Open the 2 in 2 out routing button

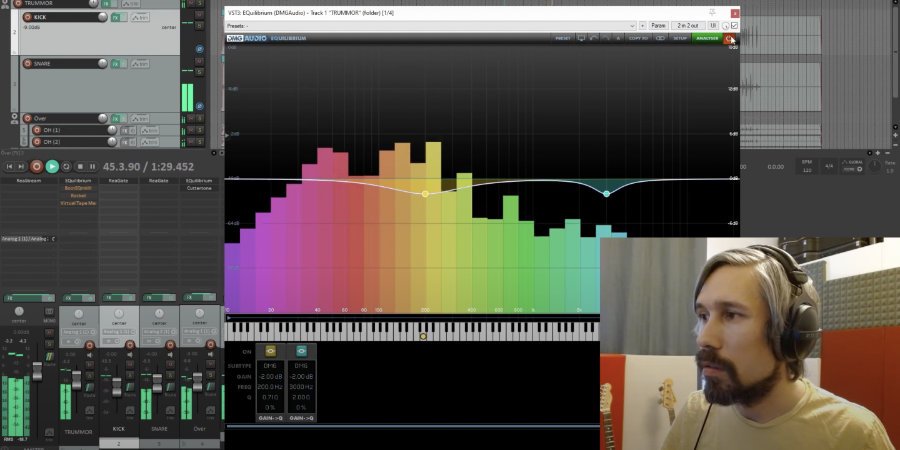tap(688, 26)
